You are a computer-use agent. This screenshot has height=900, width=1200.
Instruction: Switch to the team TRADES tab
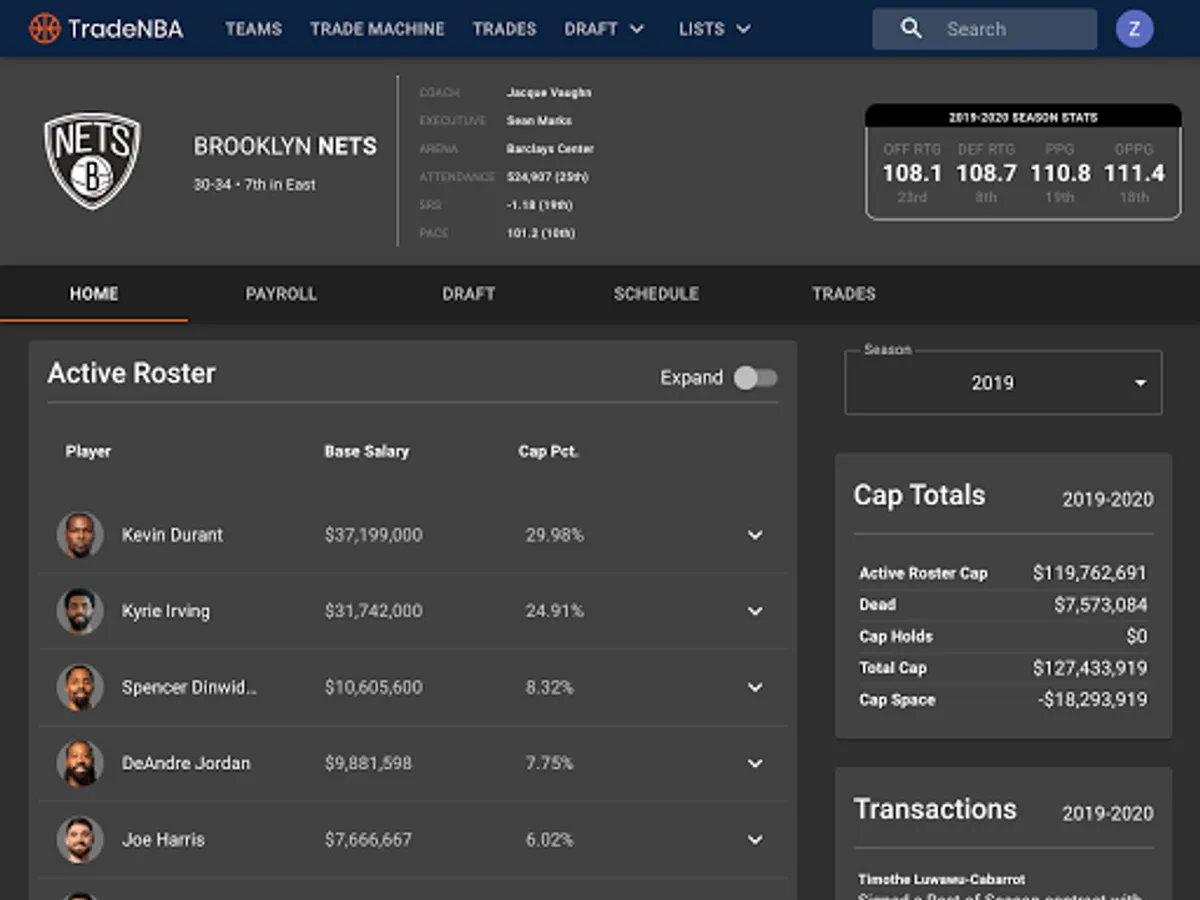(x=844, y=294)
